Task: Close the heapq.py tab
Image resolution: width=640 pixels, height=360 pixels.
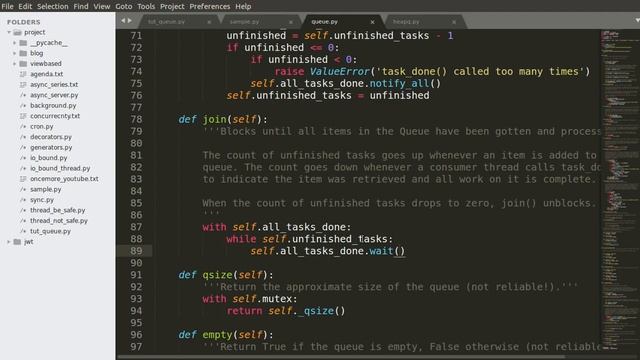Action: pyautogui.click(x=454, y=22)
